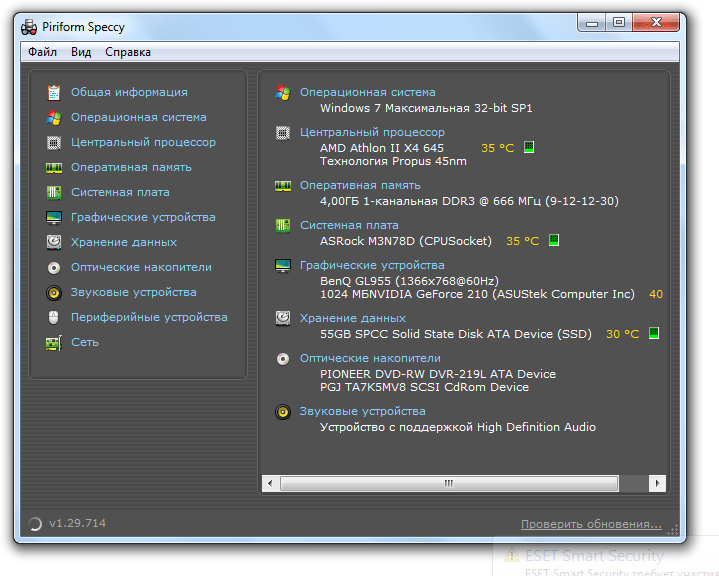This screenshot has width=719, height=576.
Task: Click Графические устройства heading link in summary
Action: click(x=372, y=265)
